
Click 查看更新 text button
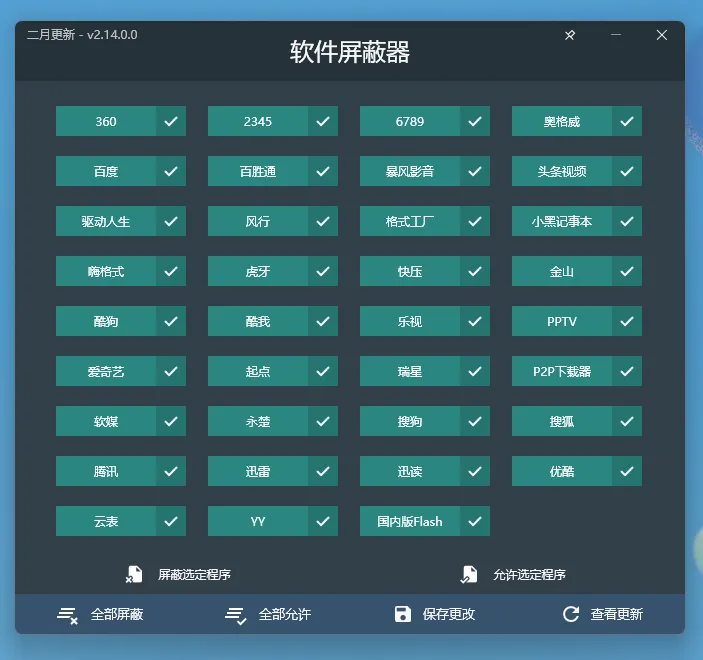617,614
